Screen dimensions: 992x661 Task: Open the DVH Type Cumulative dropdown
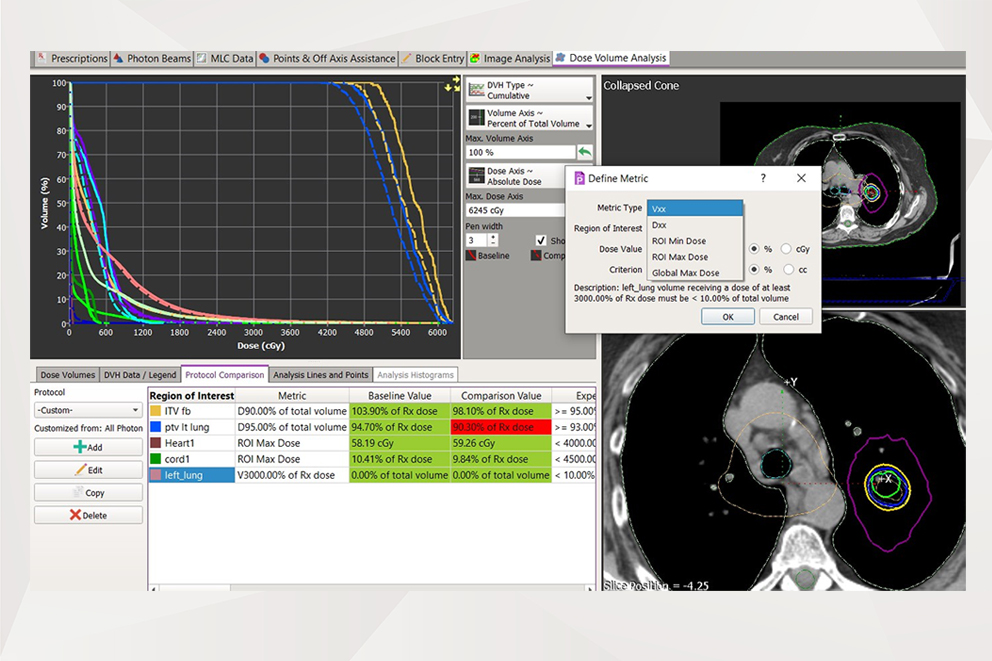pos(530,91)
